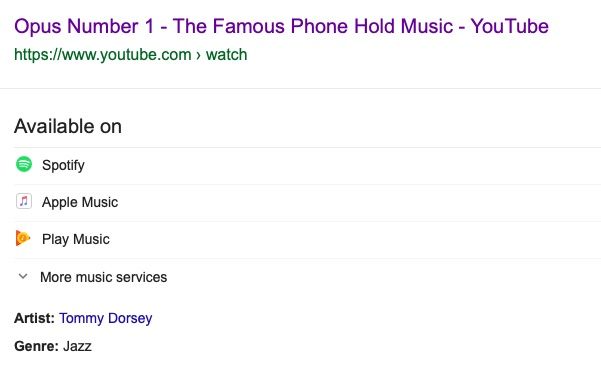Click the https://www.youtube.com green URL
Viewport: 601px width, 376px height.
(x=103, y=54)
